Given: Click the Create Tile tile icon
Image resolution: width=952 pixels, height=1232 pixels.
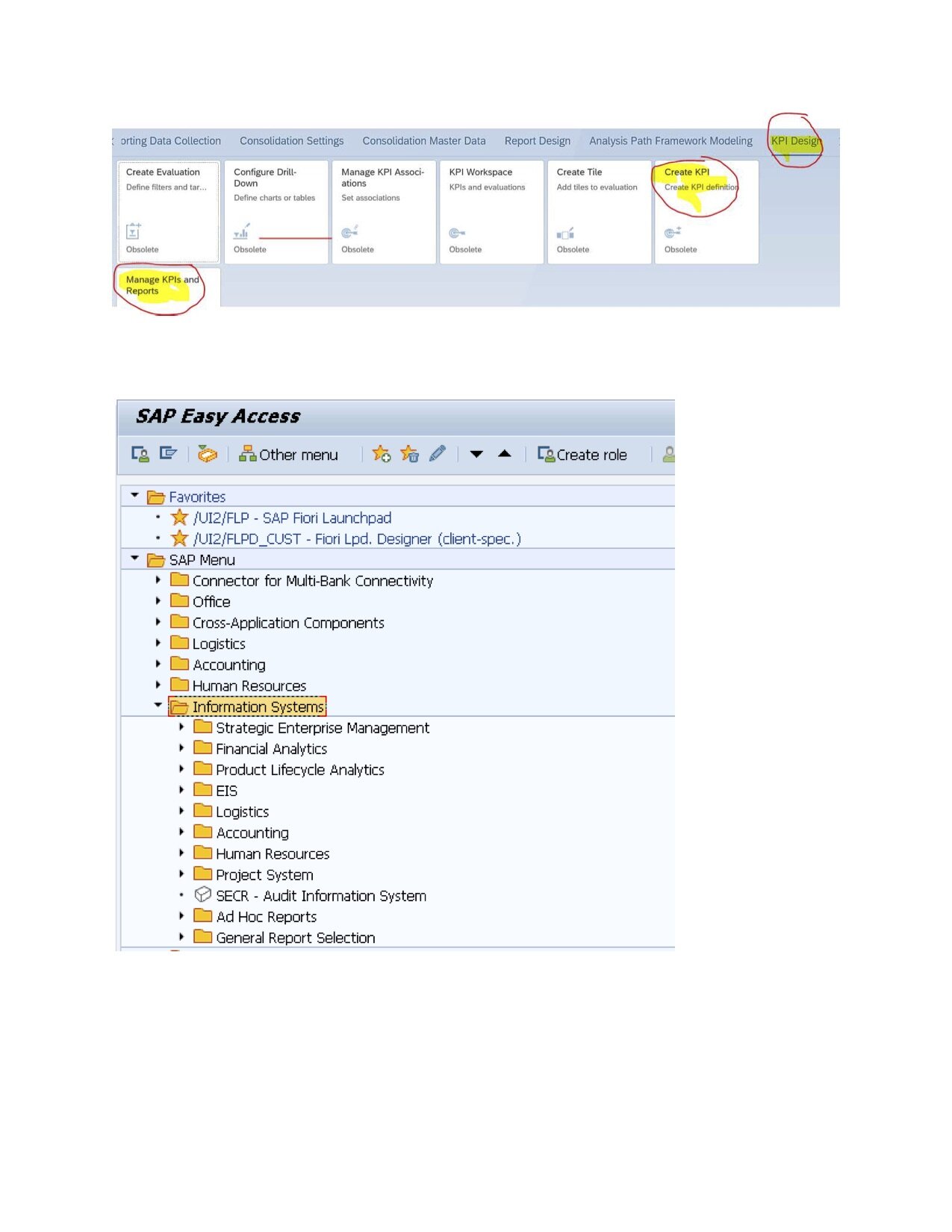Looking at the screenshot, I should (x=565, y=233).
